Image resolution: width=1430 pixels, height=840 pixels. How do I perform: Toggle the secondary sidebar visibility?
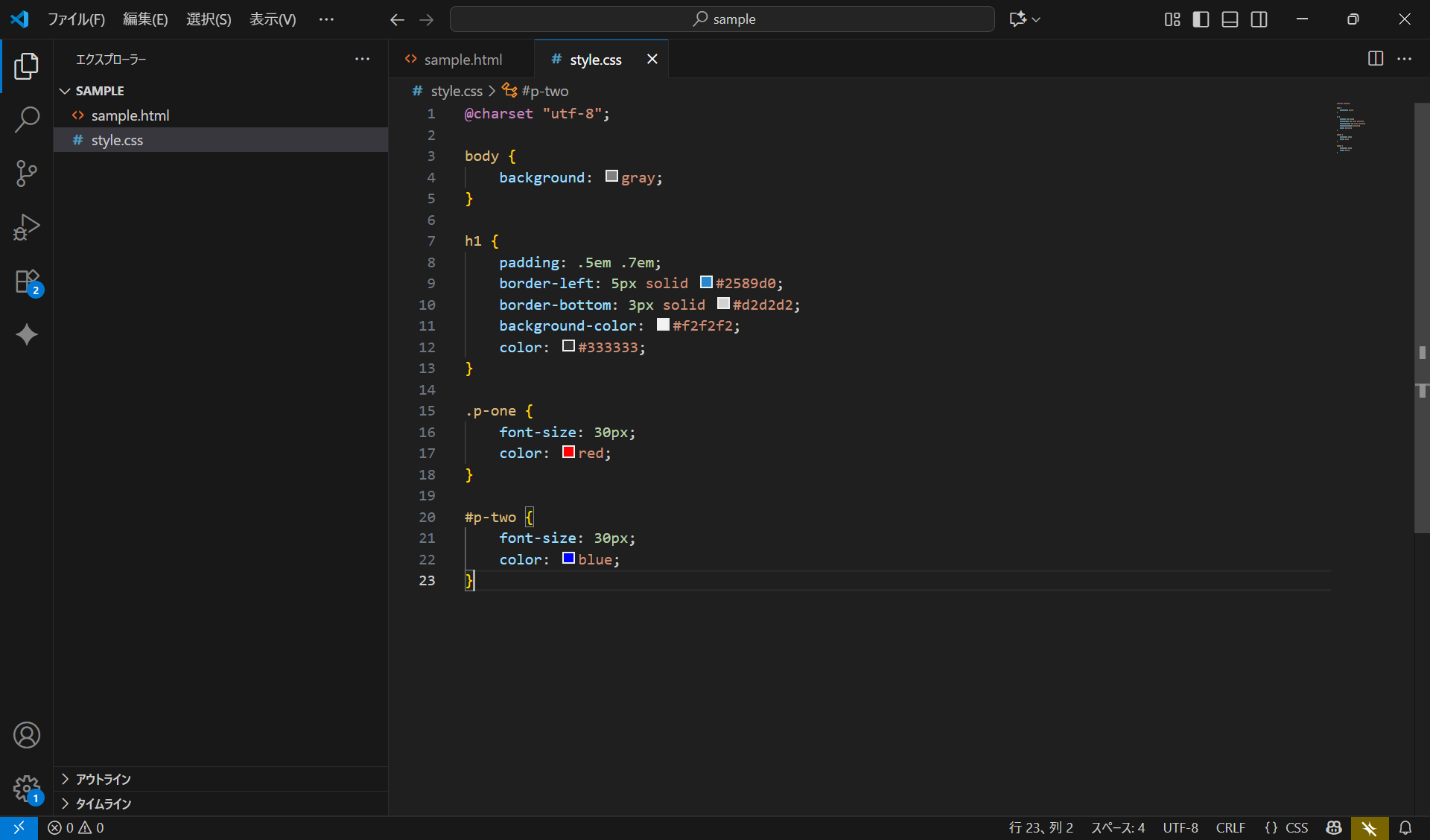(x=1259, y=19)
